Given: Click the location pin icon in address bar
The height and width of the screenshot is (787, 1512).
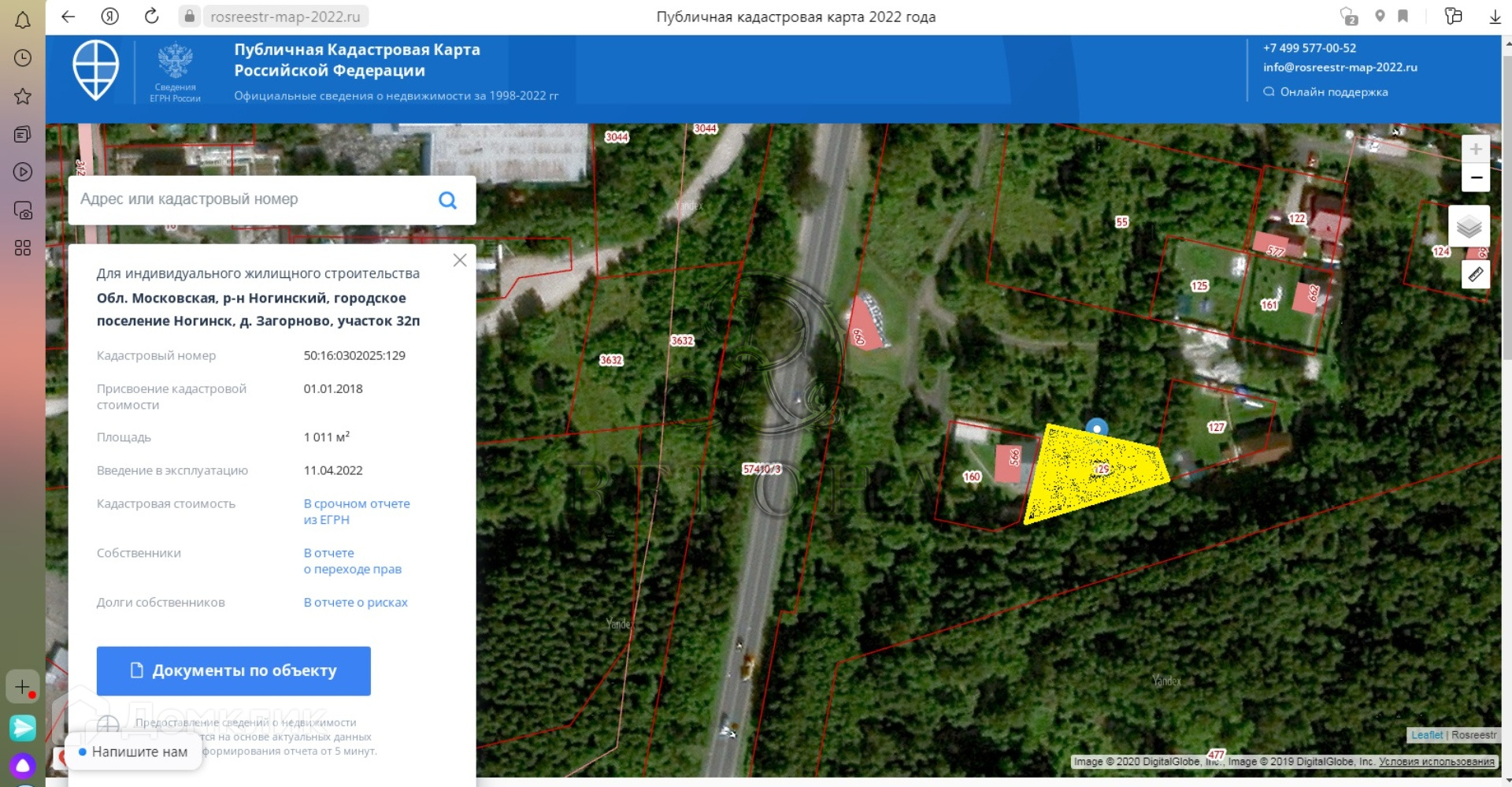Looking at the screenshot, I should pos(1380,16).
